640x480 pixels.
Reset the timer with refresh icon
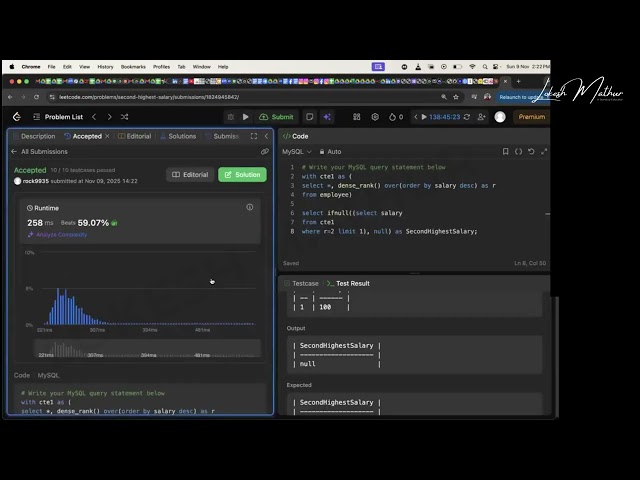[x=467, y=117]
